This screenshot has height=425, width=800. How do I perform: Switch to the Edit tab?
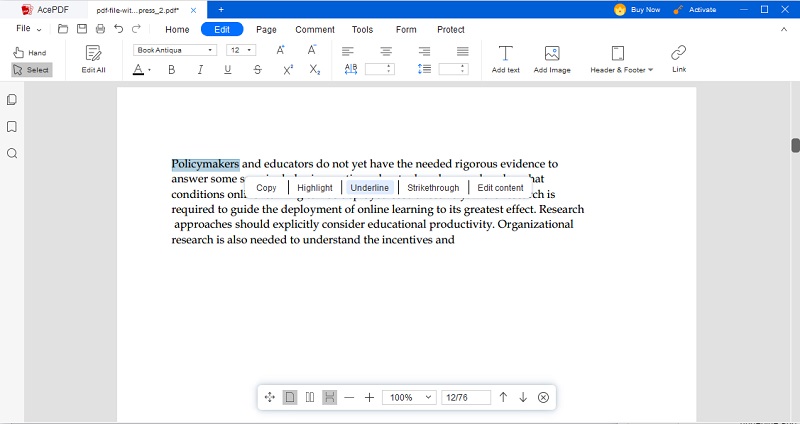(222, 30)
